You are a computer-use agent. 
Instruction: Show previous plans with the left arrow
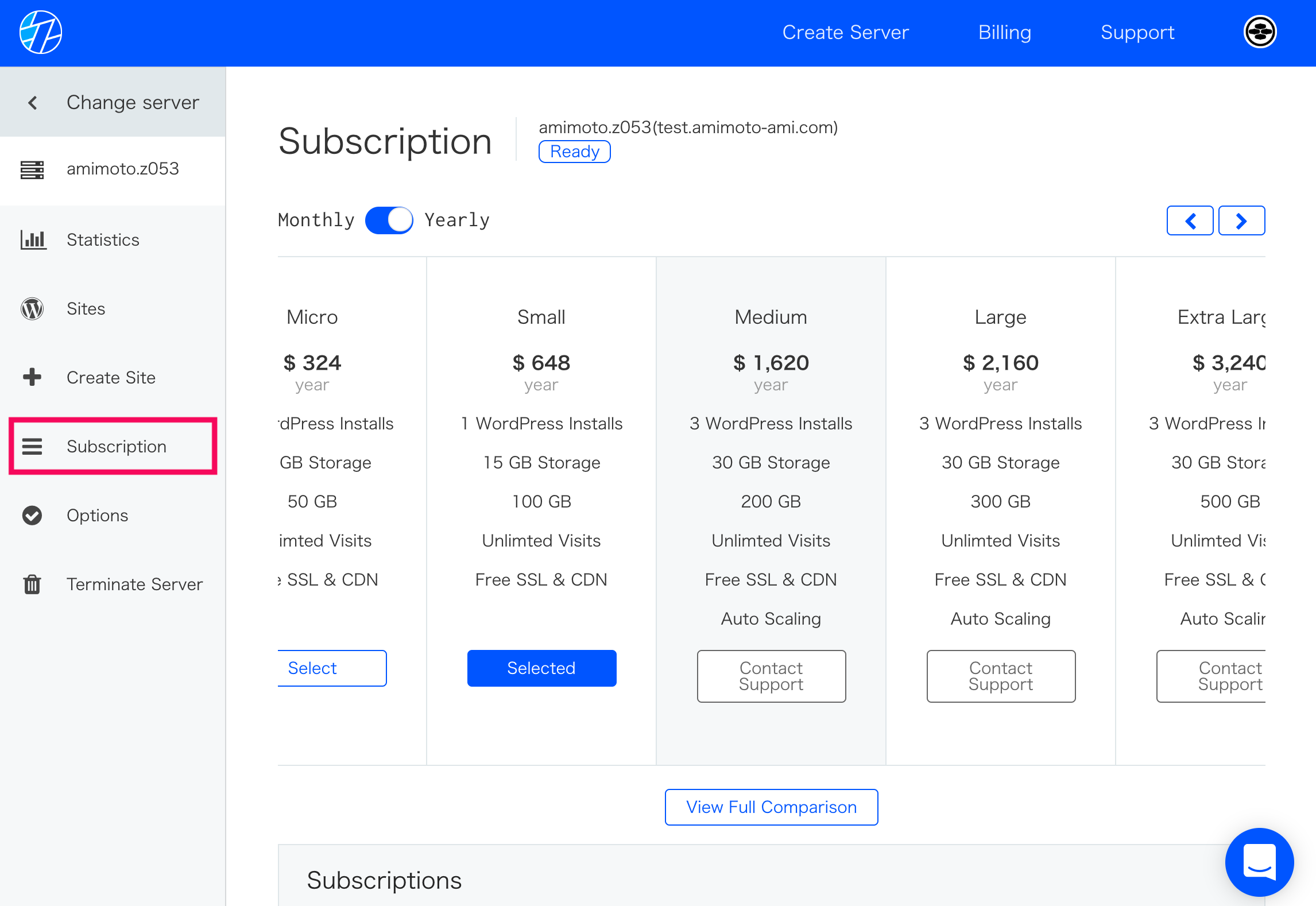pyautogui.click(x=1190, y=220)
